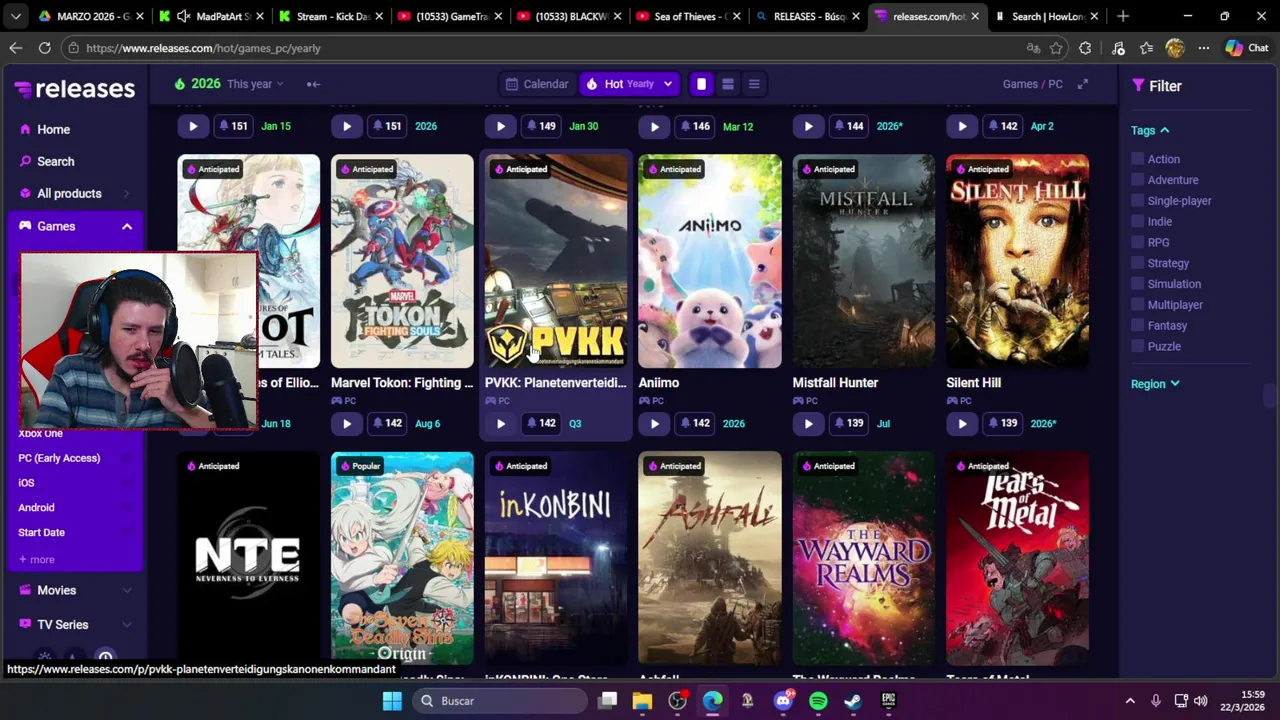Open the Windows Start menu
The height and width of the screenshot is (720, 1280).
point(392,701)
